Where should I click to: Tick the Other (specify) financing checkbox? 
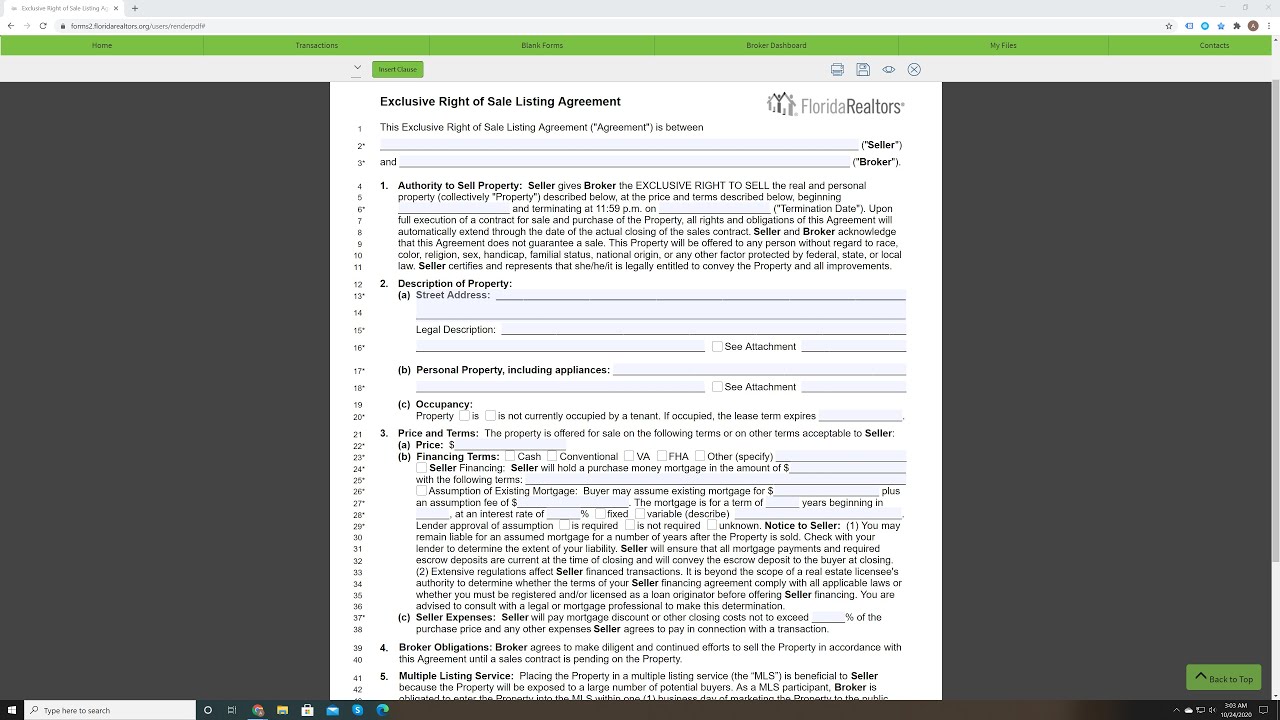(x=700, y=456)
